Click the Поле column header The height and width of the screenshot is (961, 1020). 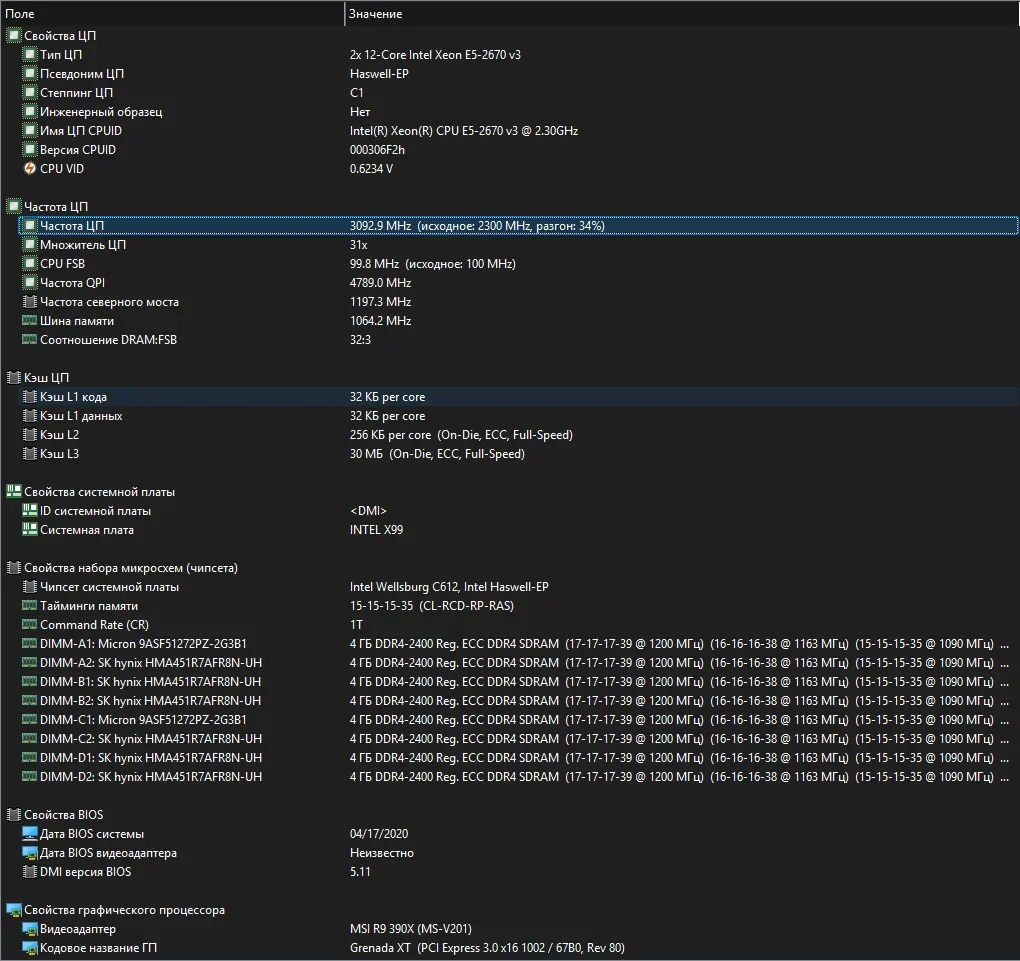[x=172, y=14]
